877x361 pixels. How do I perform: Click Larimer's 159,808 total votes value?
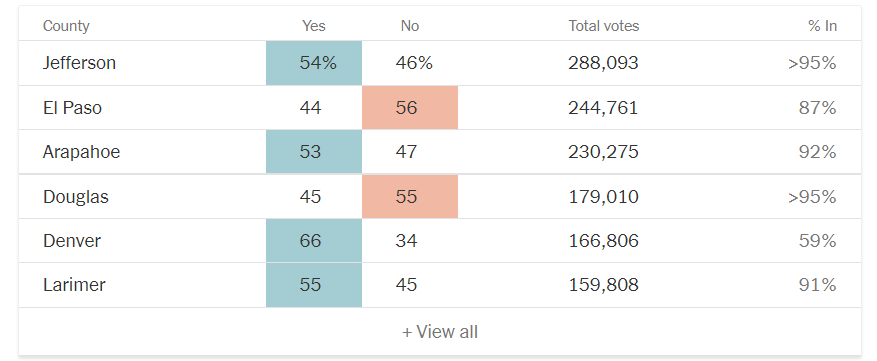pos(603,285)
